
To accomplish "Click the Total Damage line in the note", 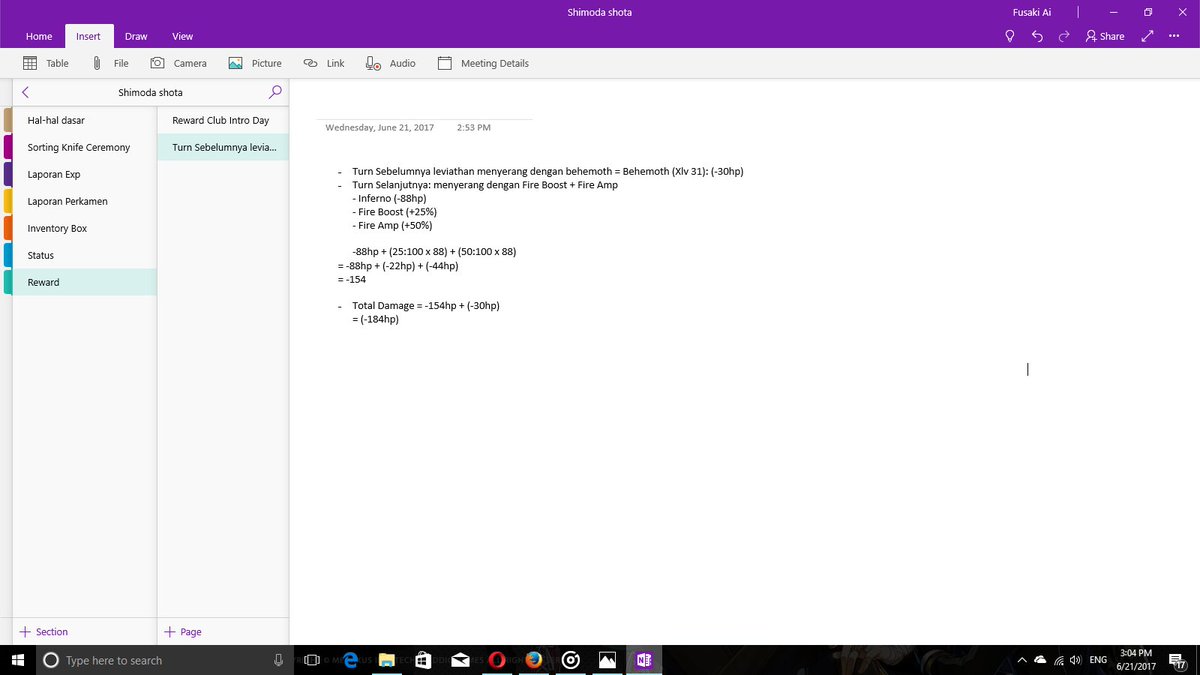I will pos(426,305).
